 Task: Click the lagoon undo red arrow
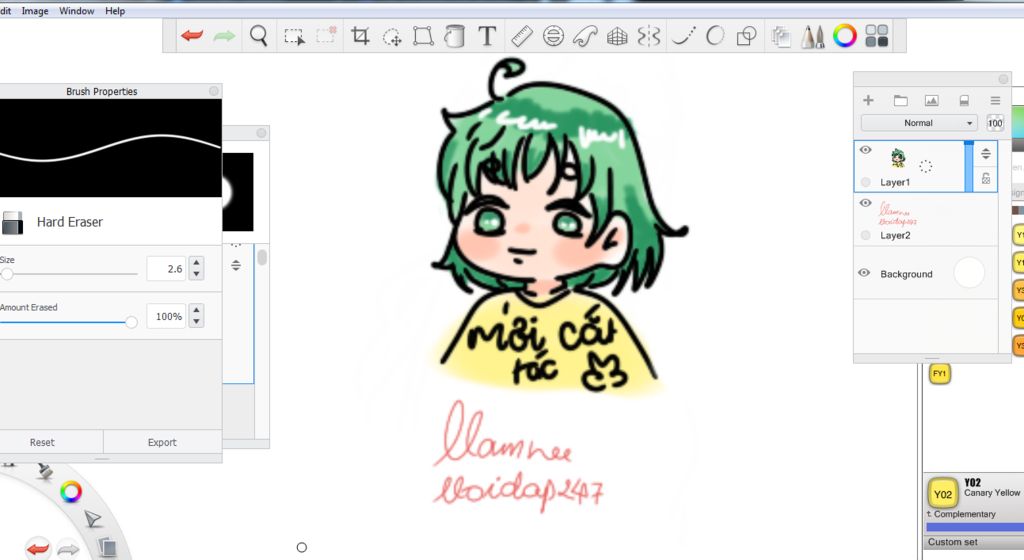click(x=38, y=549)
